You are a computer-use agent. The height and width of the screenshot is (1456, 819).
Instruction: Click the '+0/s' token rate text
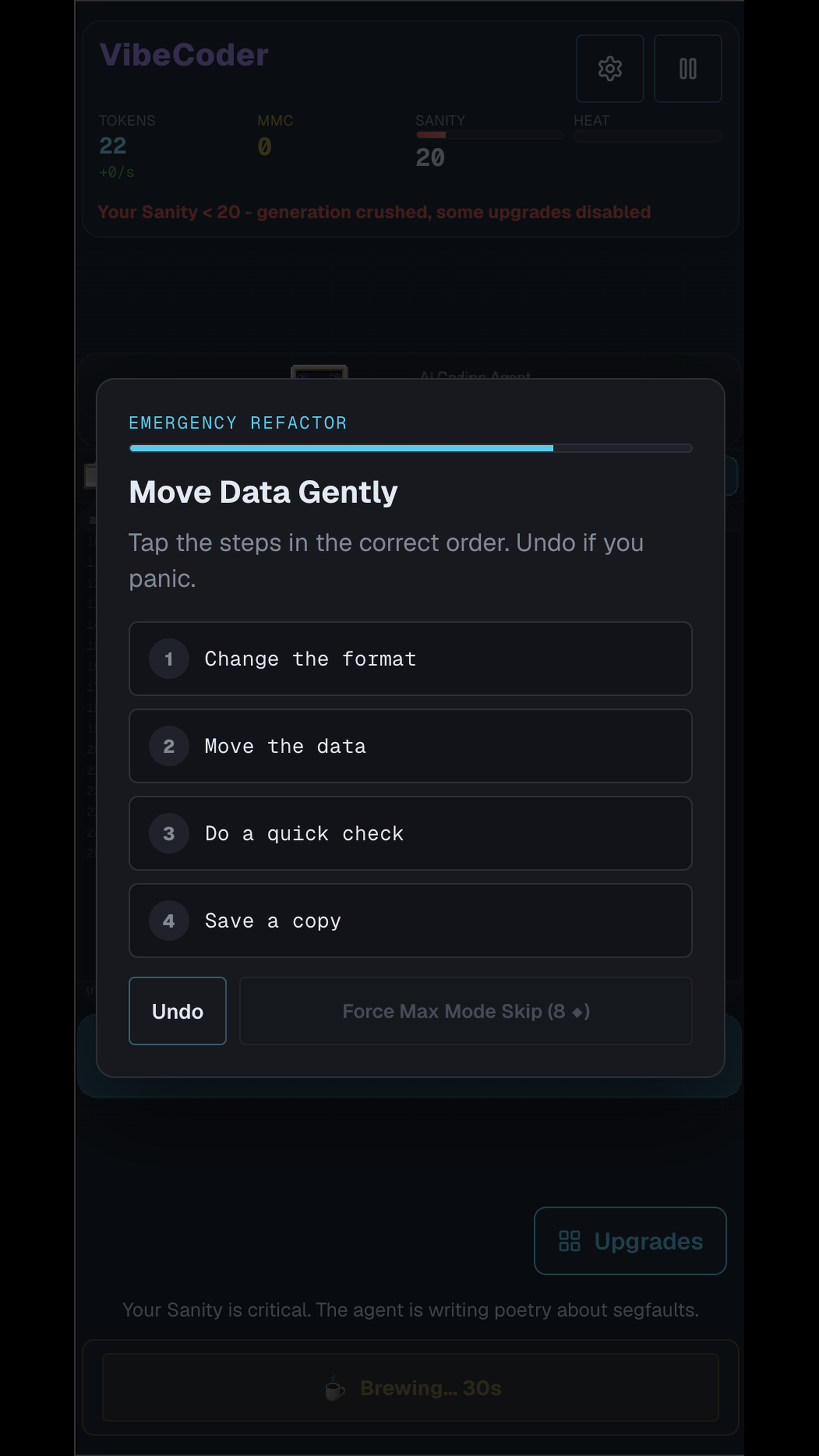117,172
